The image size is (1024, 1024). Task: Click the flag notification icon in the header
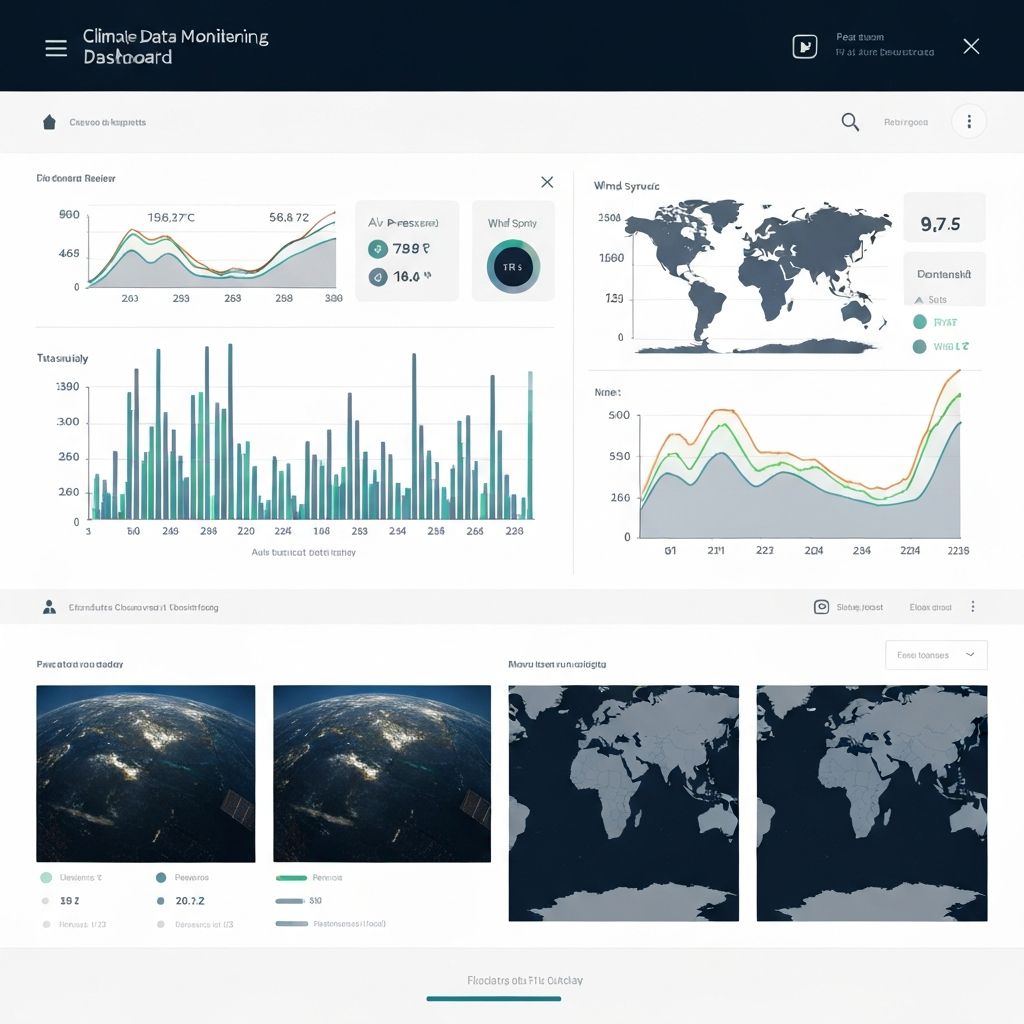click(x=804, y=45)
